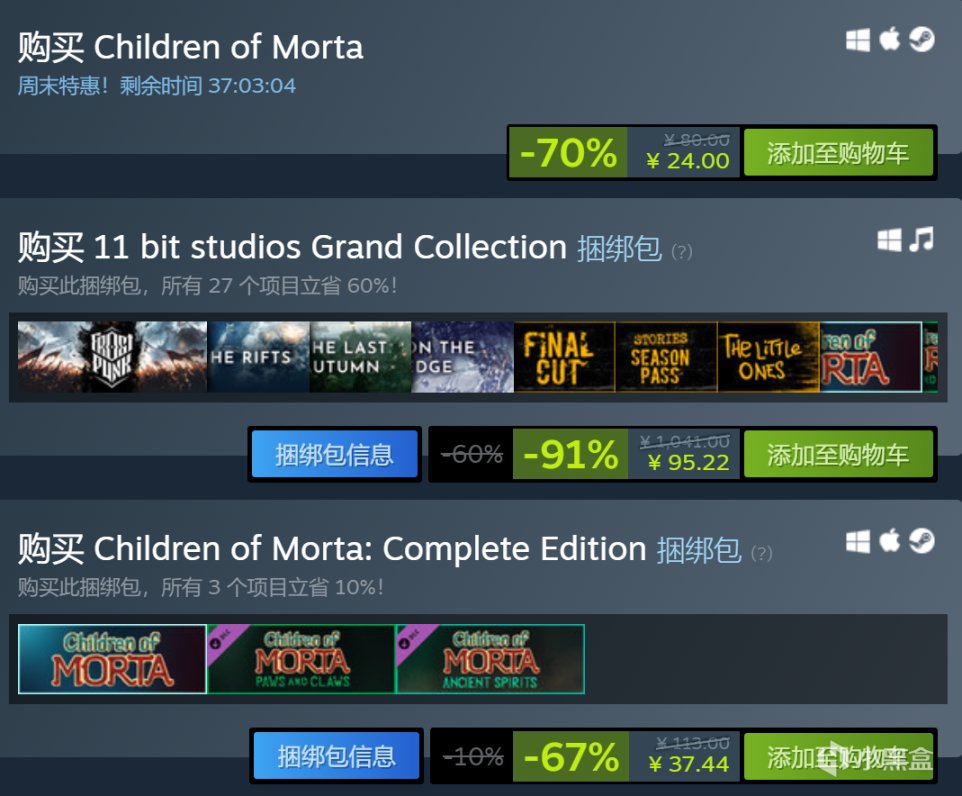Open The Rifts thumbnail in bundle
The height and width of the screenshot is (796, 962).
point(258,356)
